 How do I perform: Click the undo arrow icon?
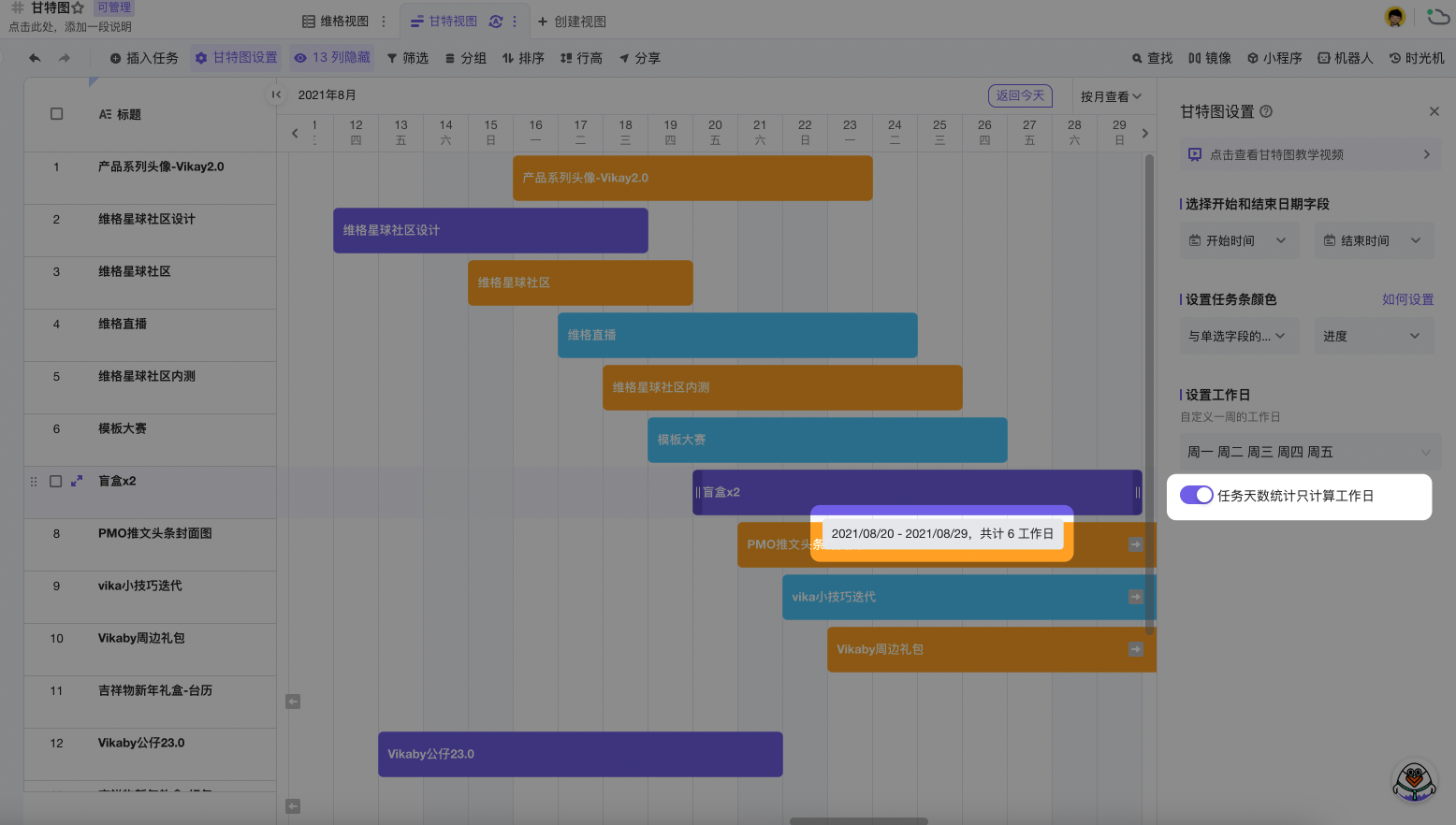tap(35, 58)
